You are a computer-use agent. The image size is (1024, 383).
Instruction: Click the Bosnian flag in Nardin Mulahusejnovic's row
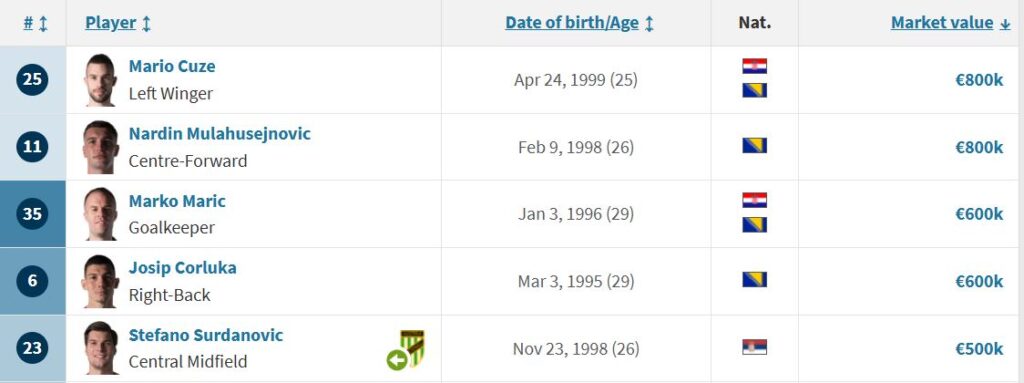[754, 146]
